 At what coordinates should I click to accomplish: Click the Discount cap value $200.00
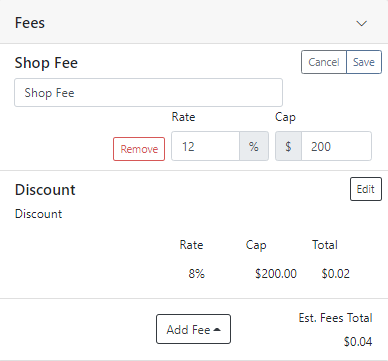point(276,274)
